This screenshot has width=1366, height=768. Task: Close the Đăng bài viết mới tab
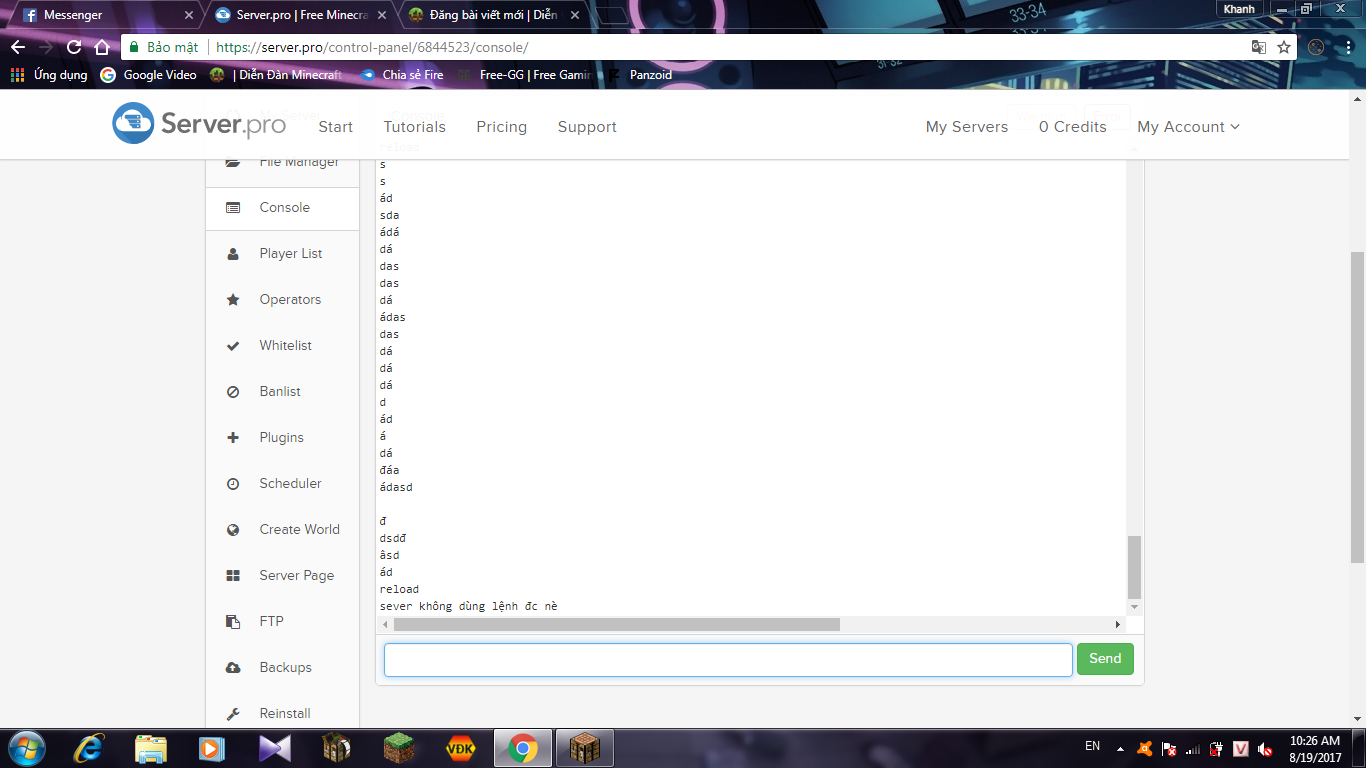tap(573, 15)
